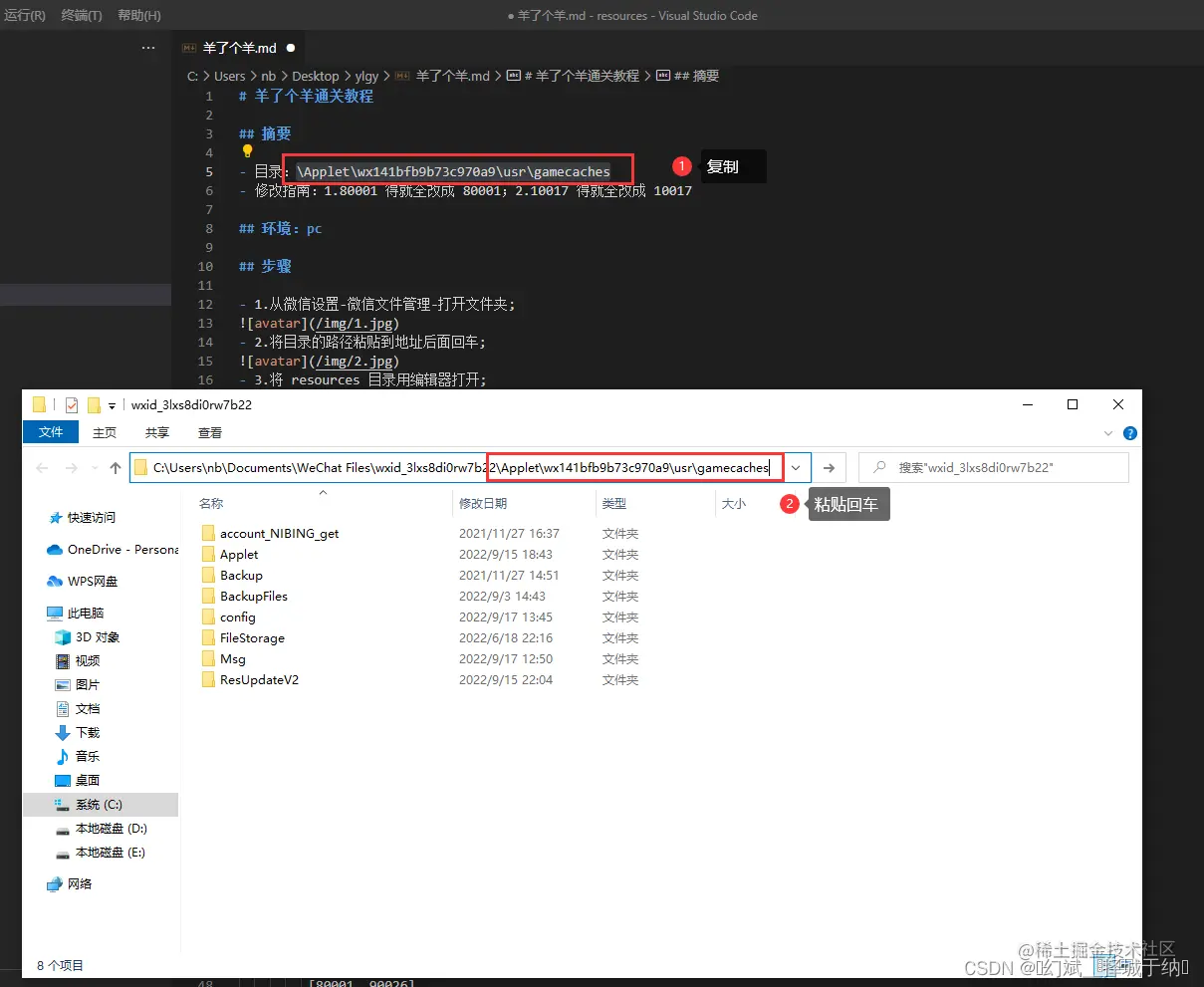Open 3D 对象 in the navigation pane
1204x987 pixels.
click(x=97, y=637)
